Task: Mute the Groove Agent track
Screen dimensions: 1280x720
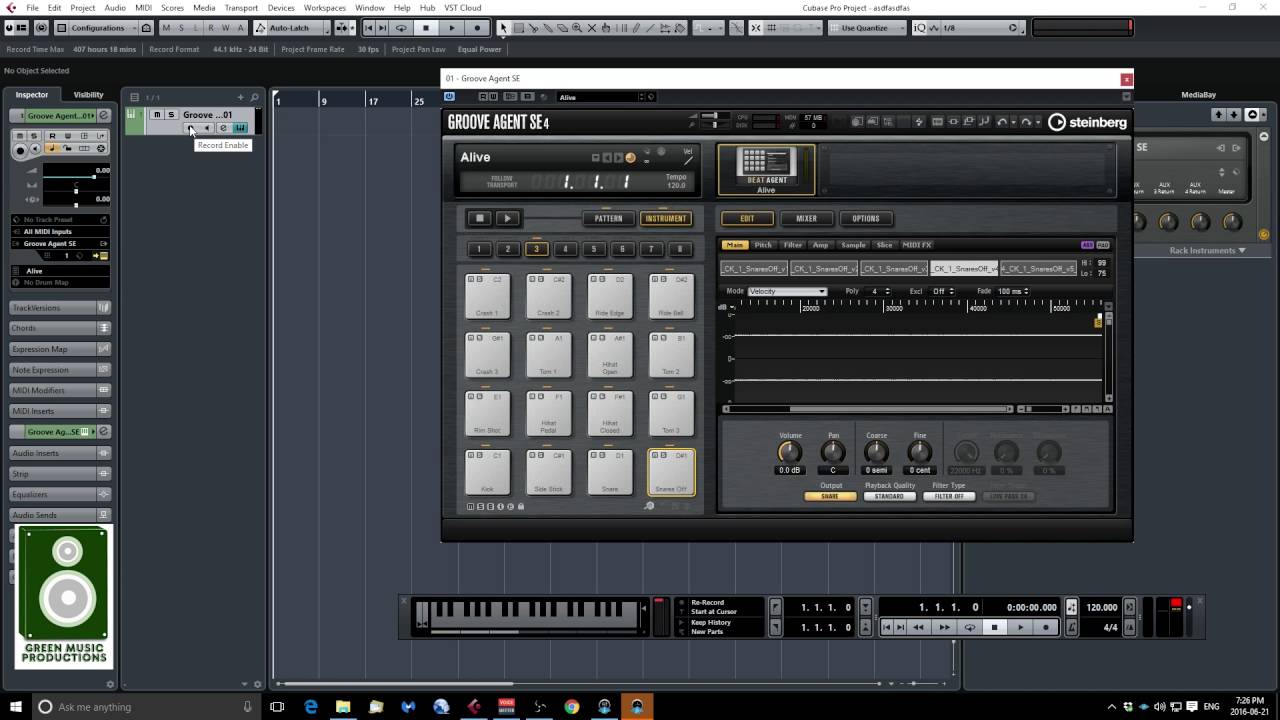Action: click(x=156, y=115)
